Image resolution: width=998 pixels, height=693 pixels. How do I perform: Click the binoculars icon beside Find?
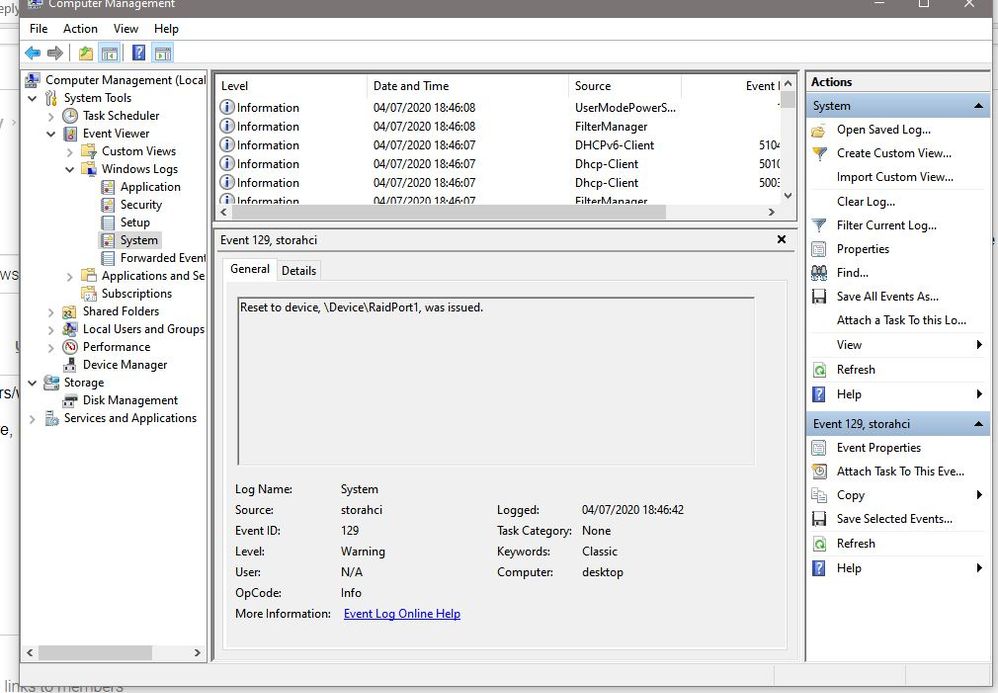819,273
